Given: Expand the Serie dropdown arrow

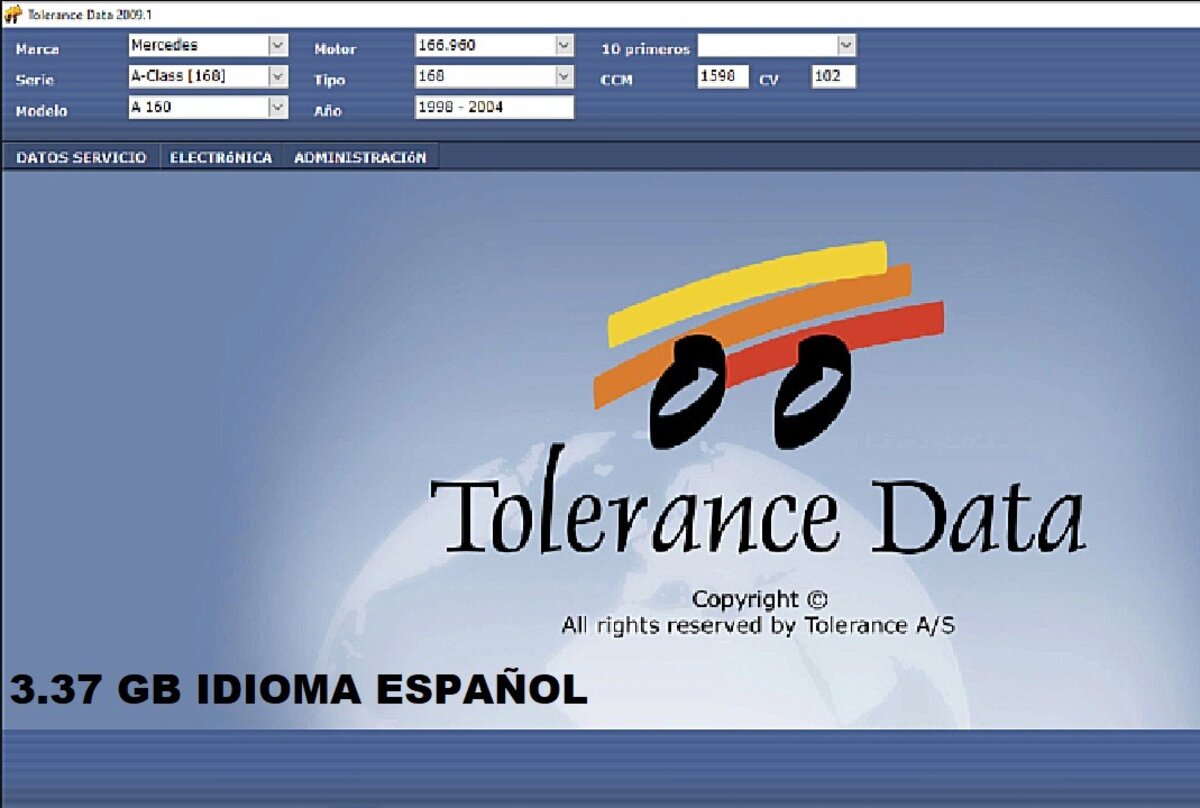Looking at the screenshot, I should click(276, 77).
